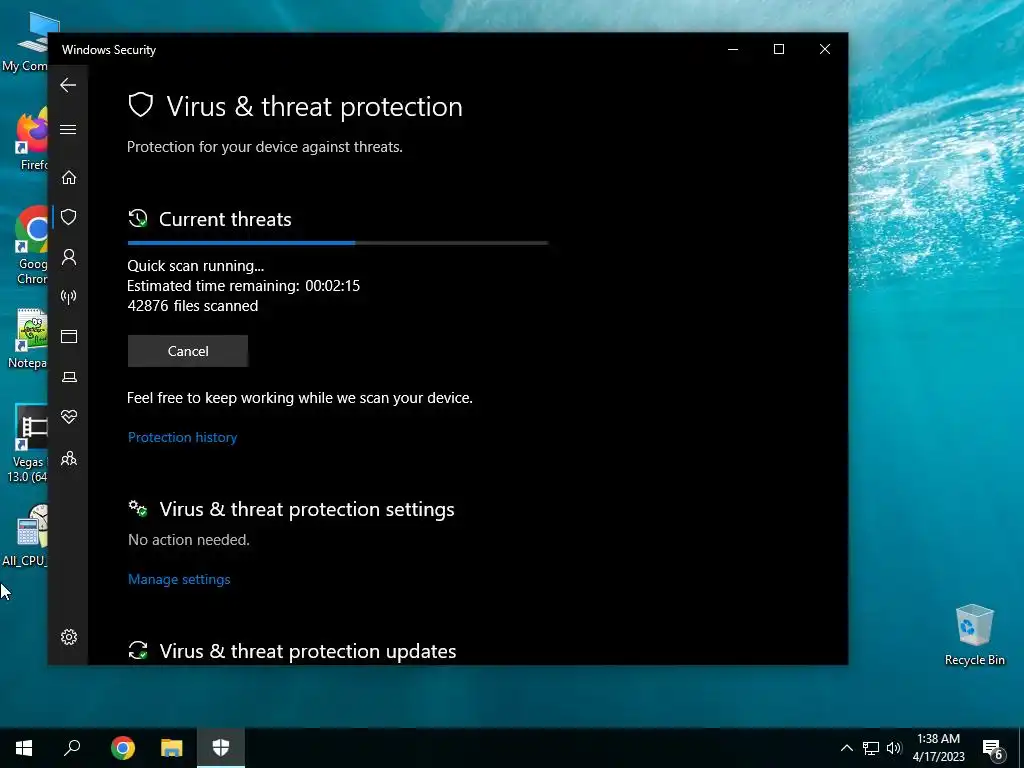Click 'No action needed.' text
The height and width of the screenshot is (768, 1024).
189,539
